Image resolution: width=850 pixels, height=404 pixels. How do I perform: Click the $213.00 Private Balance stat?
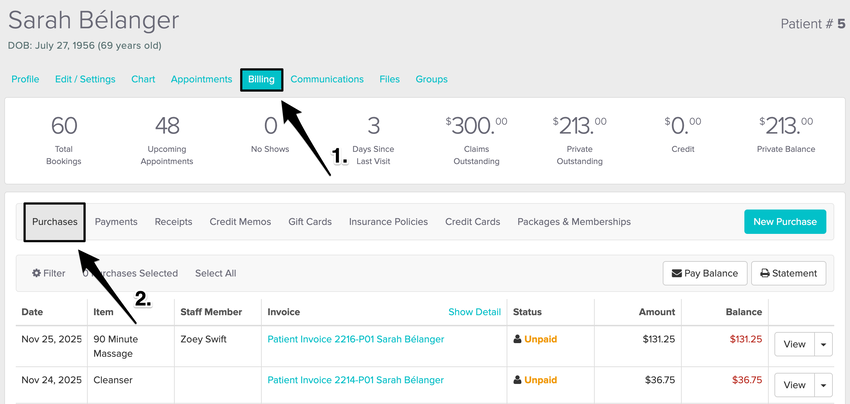pos(786,134)
